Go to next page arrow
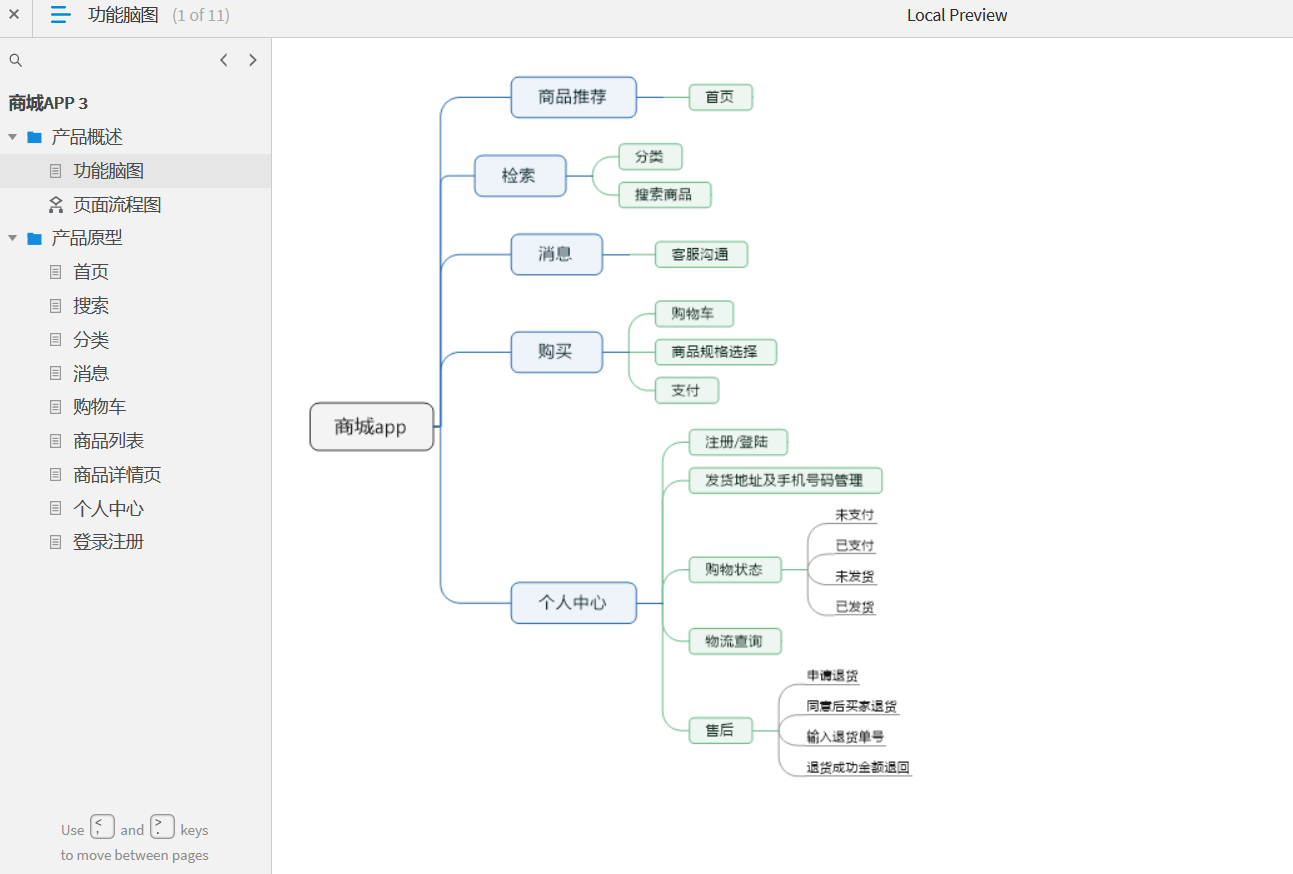 point(253,60)
